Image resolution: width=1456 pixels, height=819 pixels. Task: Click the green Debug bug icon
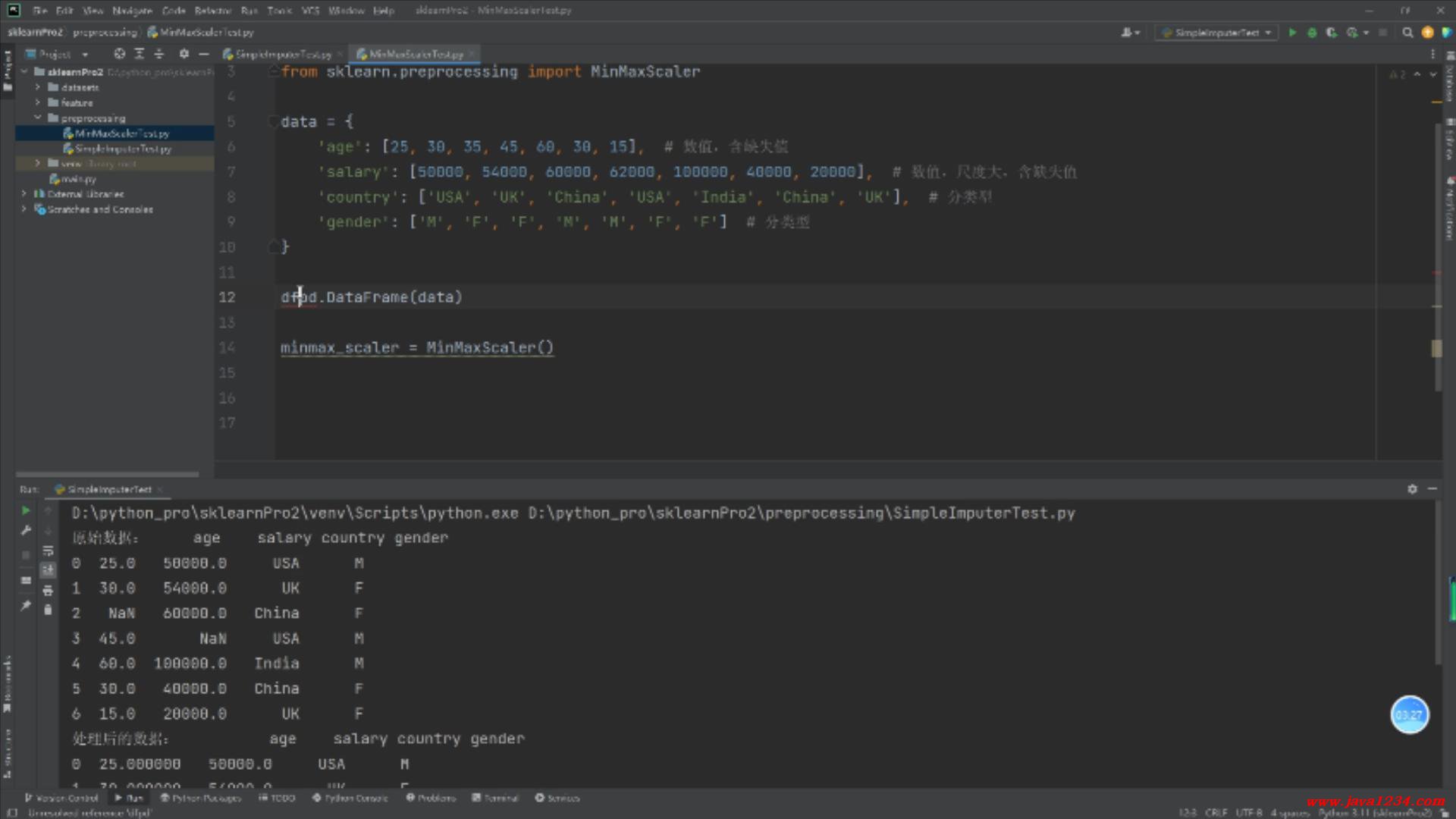pos(1312,33)
